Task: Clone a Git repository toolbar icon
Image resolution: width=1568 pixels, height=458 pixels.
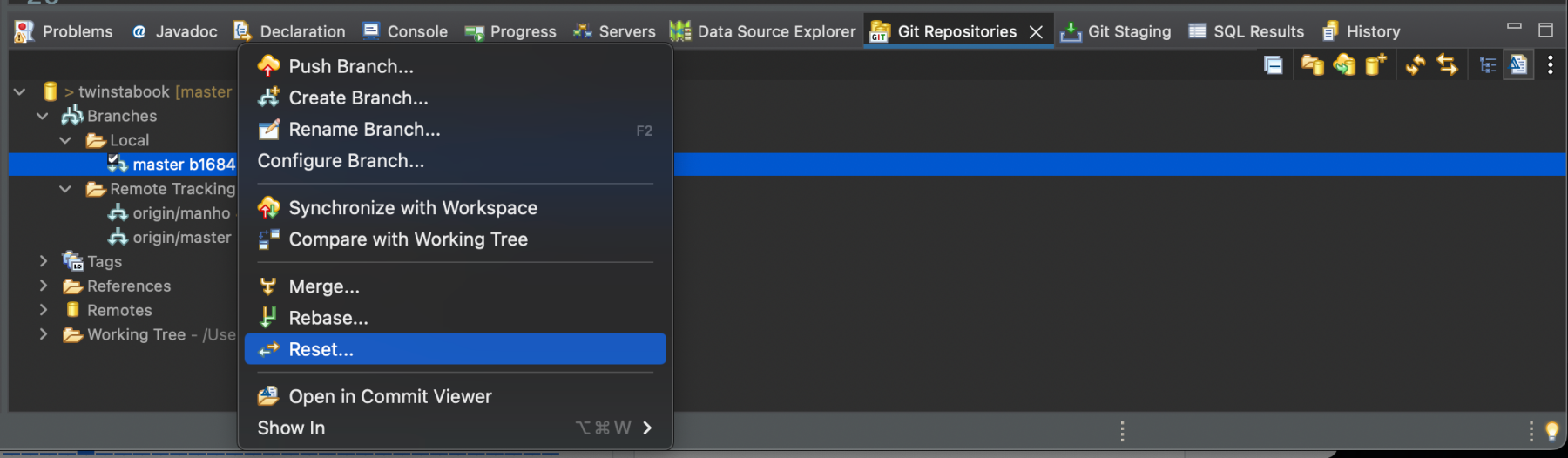Action: [x=1344, y=65]
